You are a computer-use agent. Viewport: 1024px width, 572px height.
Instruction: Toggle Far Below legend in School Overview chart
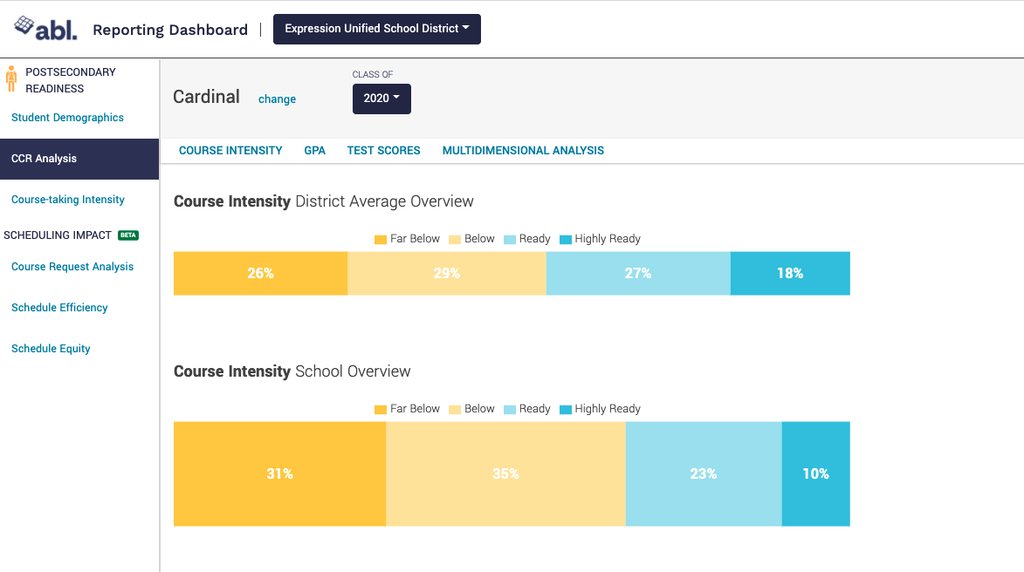(407, 409)
